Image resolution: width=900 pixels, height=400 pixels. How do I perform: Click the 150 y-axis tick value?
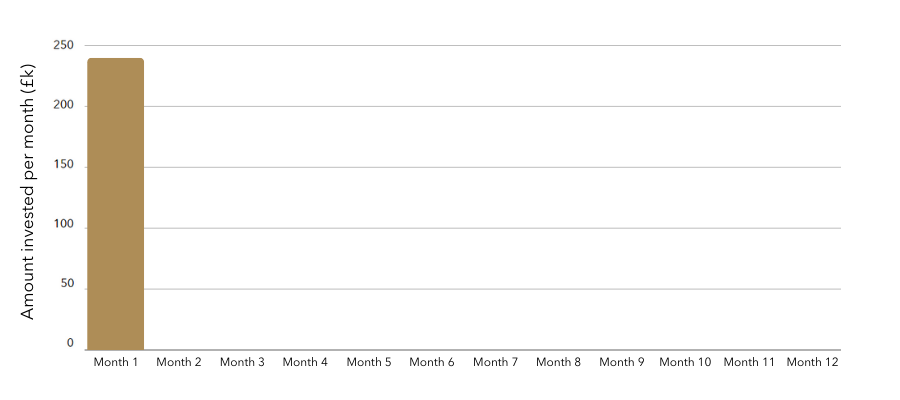pyautogui.click(x=64, y=167)
